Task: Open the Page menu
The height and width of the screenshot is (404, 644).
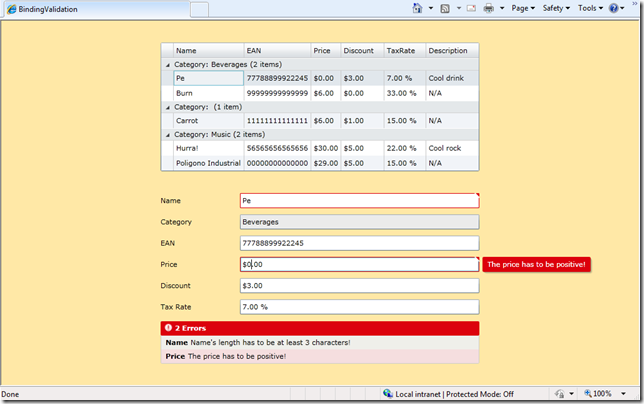Action: point(524,8)
